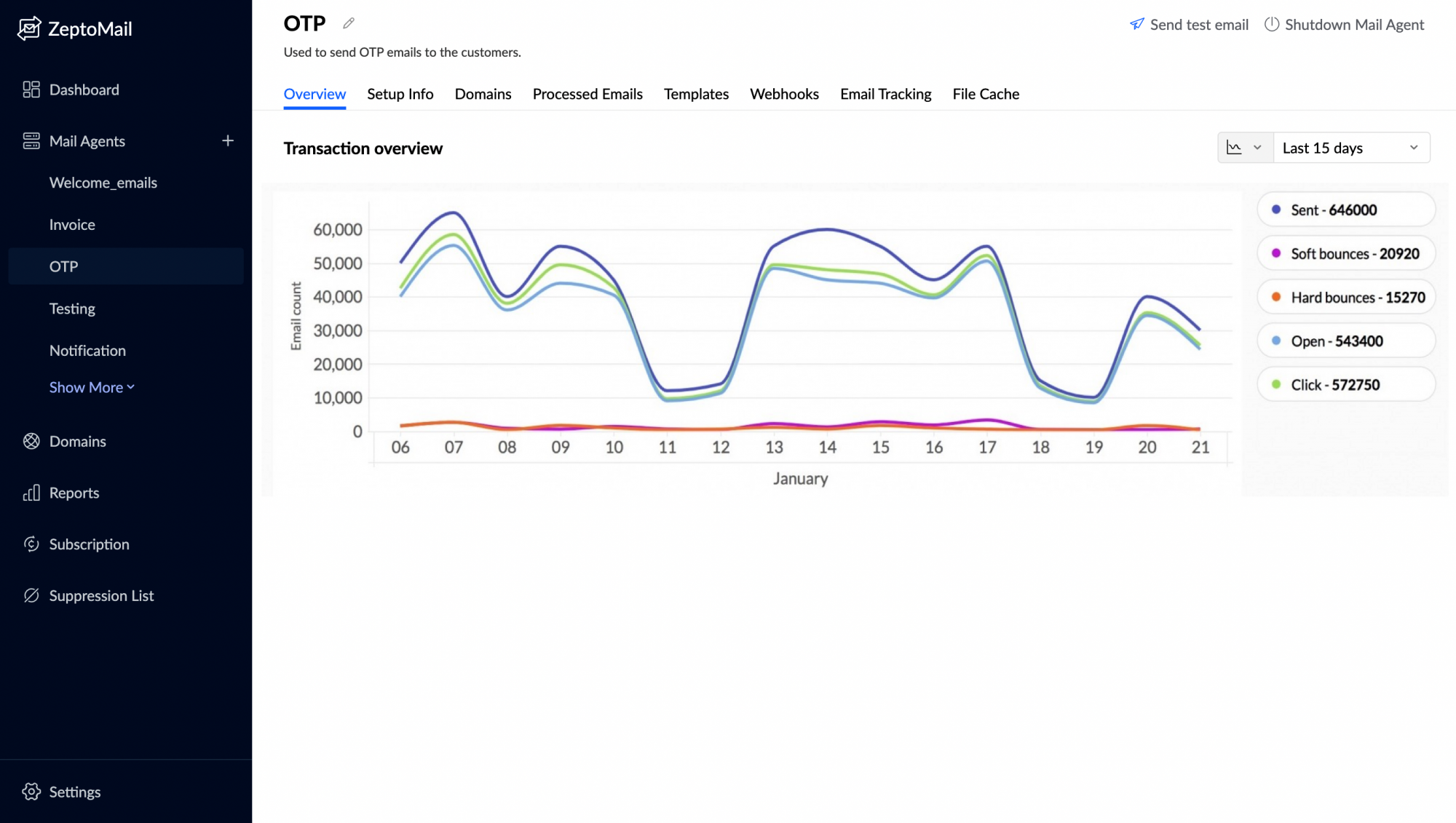Click the Hard bounces orange color dot
The width and height of the screenshot is (1456, 823).
(1275, 297)
